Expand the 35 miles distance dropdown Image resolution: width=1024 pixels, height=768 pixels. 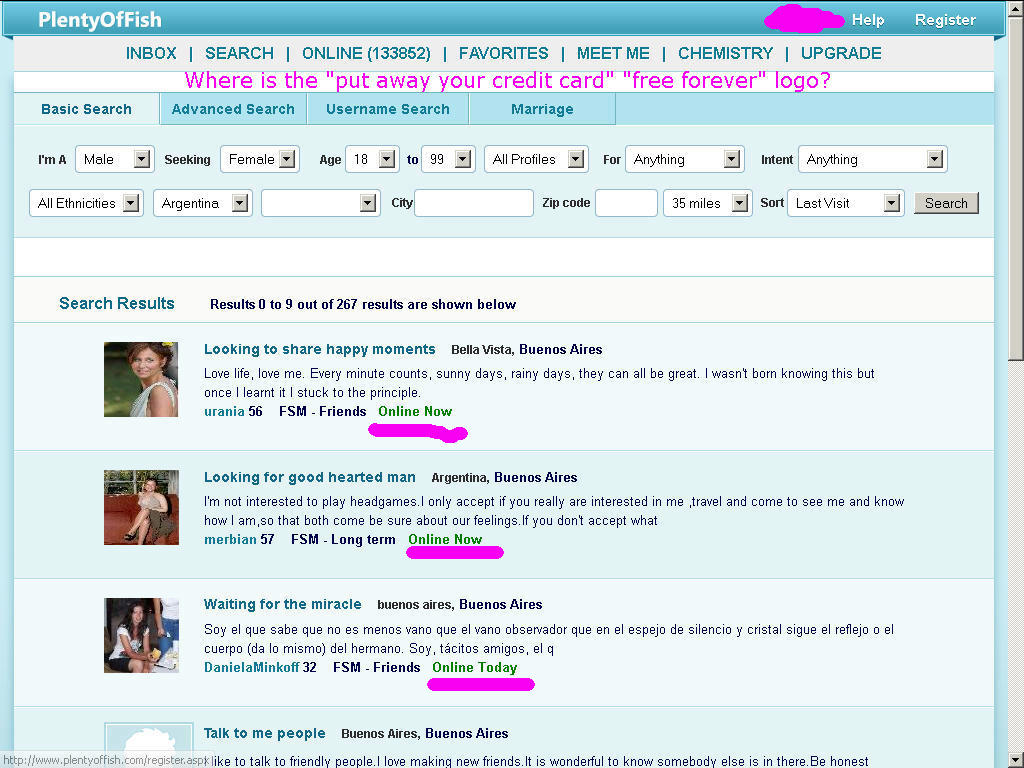click(707, 203)
